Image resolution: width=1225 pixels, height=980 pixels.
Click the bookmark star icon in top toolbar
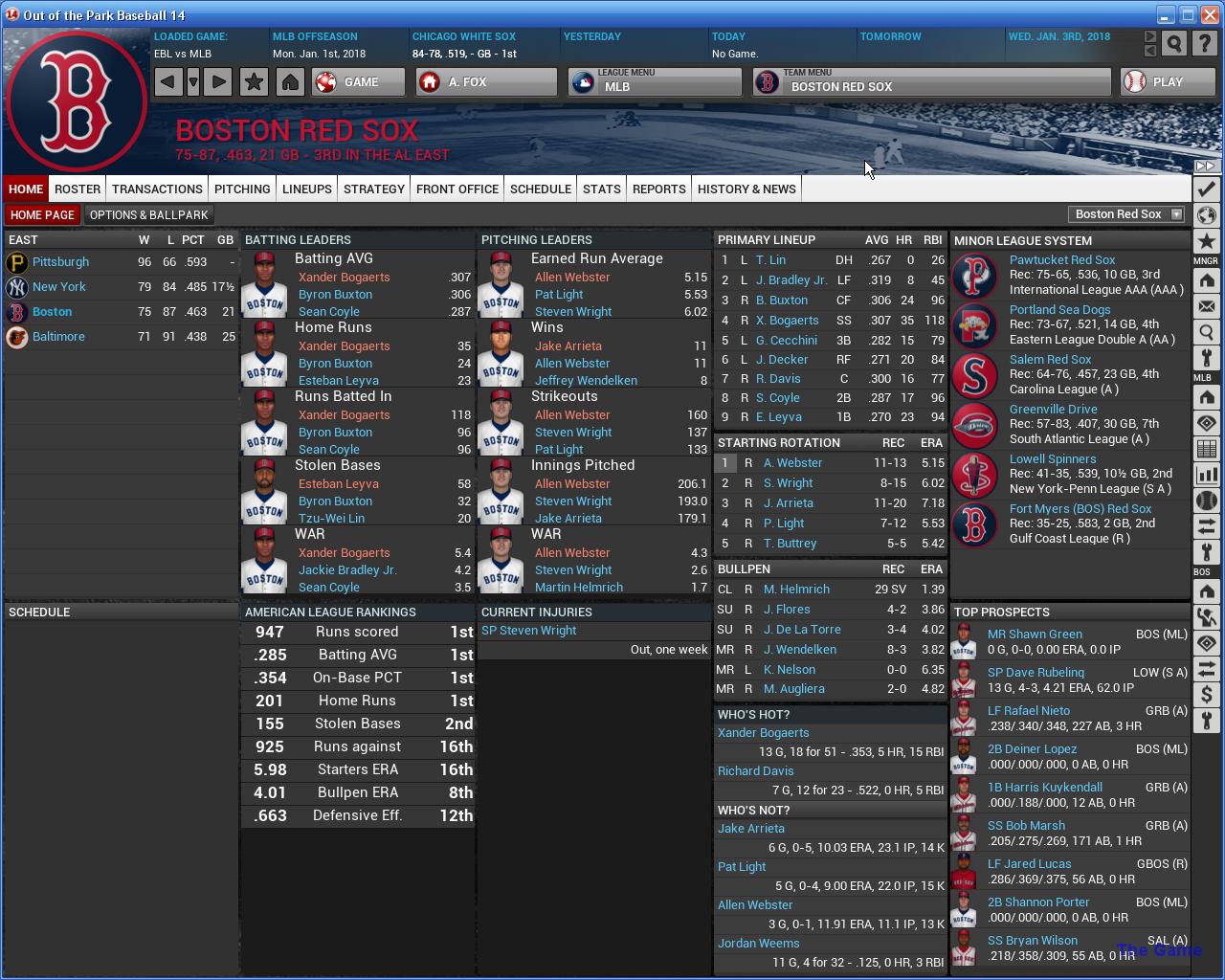point(254,82)
